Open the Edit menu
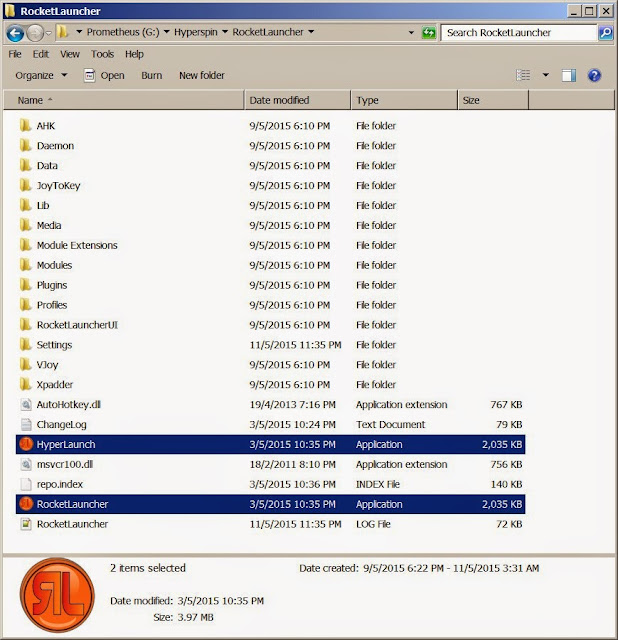Image resolution: width=618 pixels, height=640 pixels. click(41, 54)
